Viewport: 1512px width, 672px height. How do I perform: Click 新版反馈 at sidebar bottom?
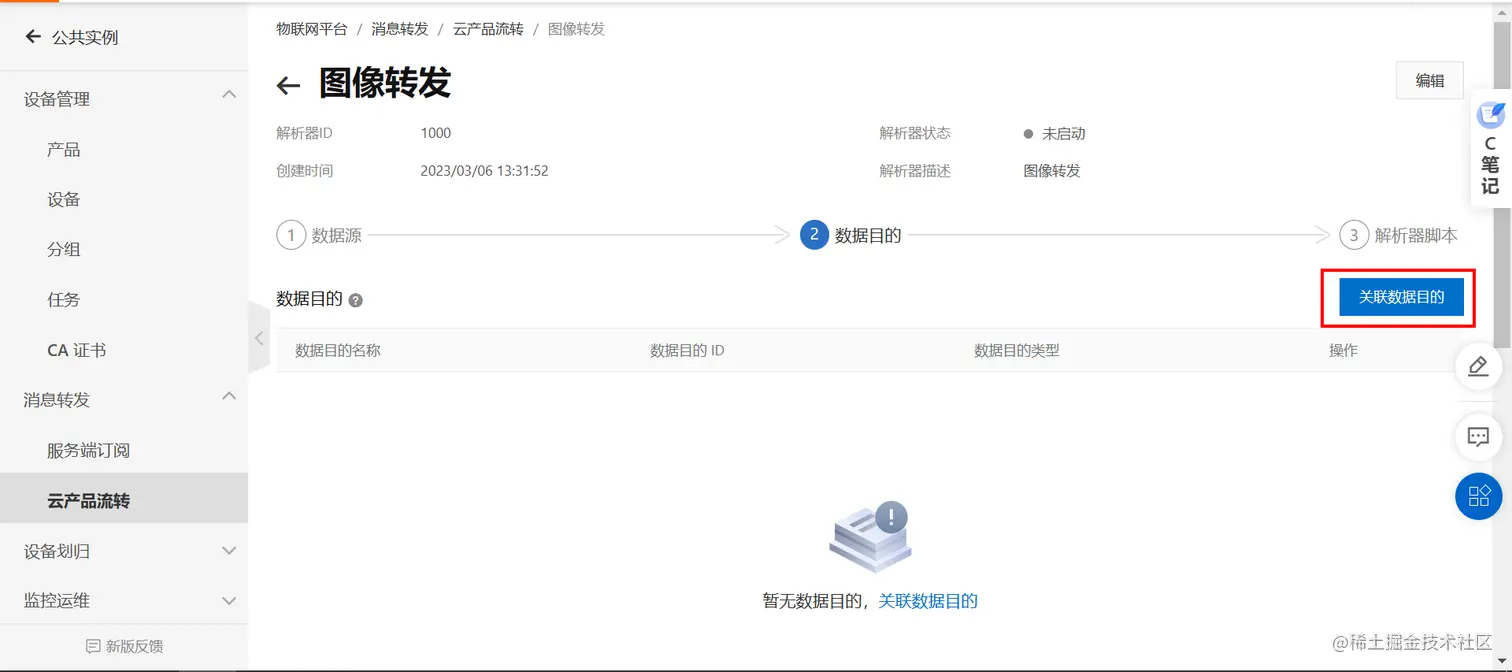pyautogui.click(x=134, y=646)
